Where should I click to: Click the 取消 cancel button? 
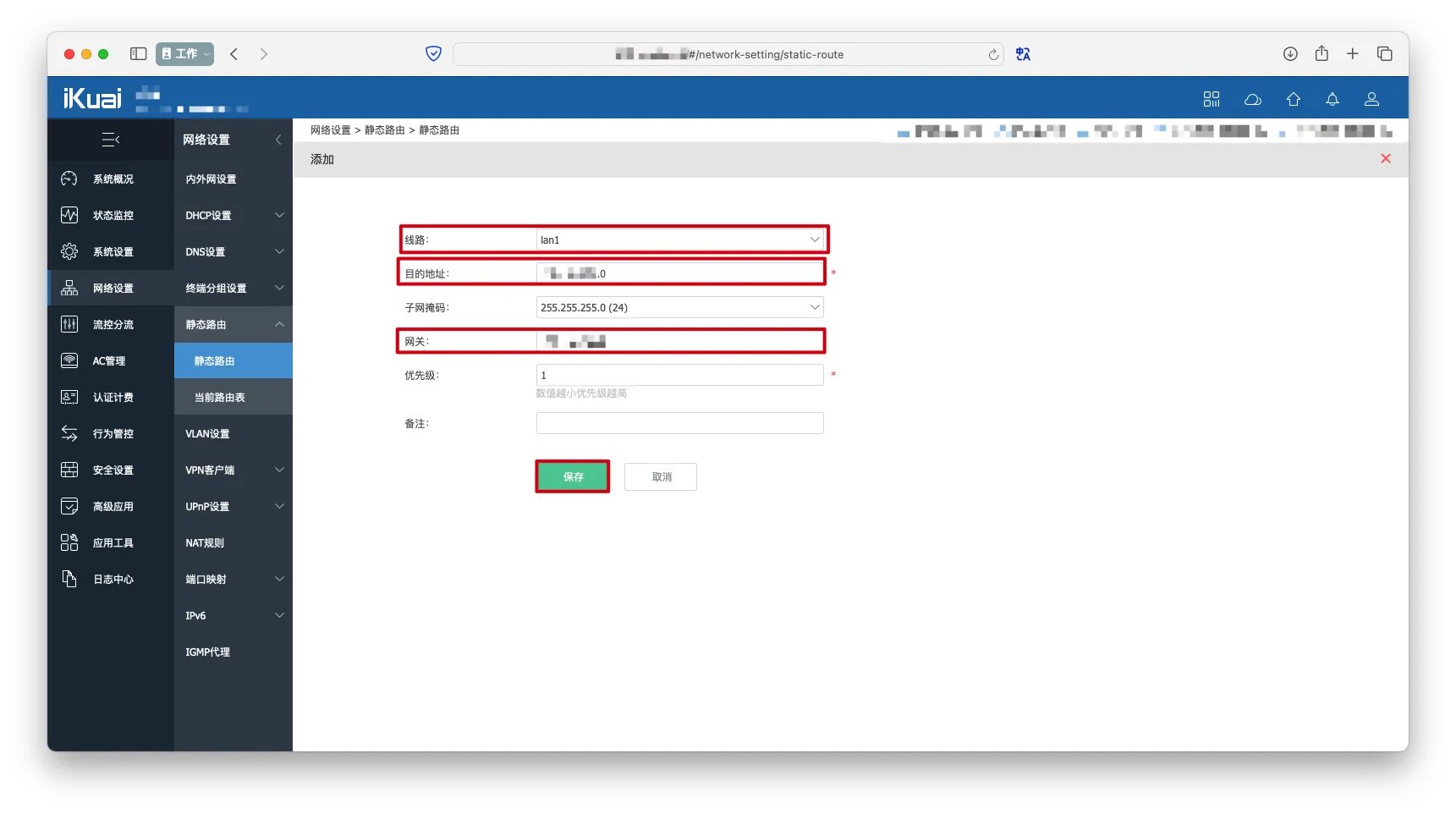[x=661, y=477]
